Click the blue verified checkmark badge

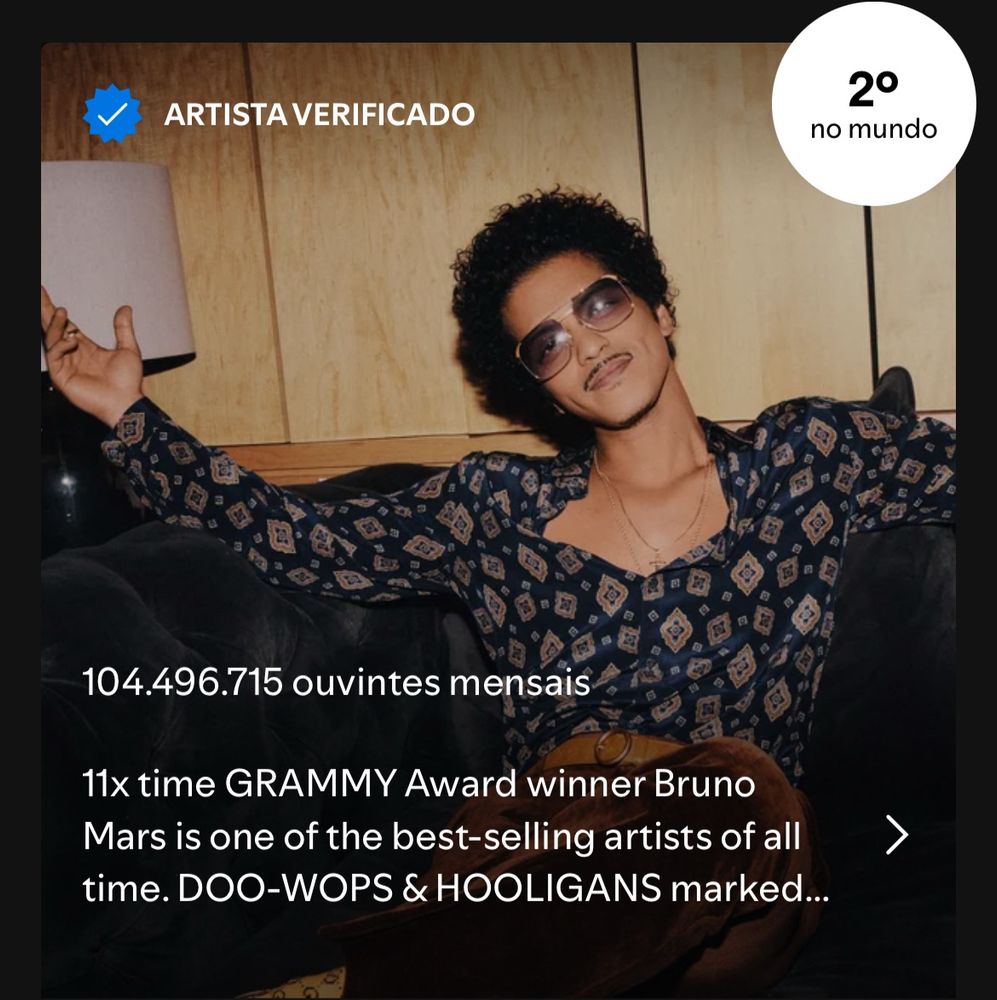[112, 114]
